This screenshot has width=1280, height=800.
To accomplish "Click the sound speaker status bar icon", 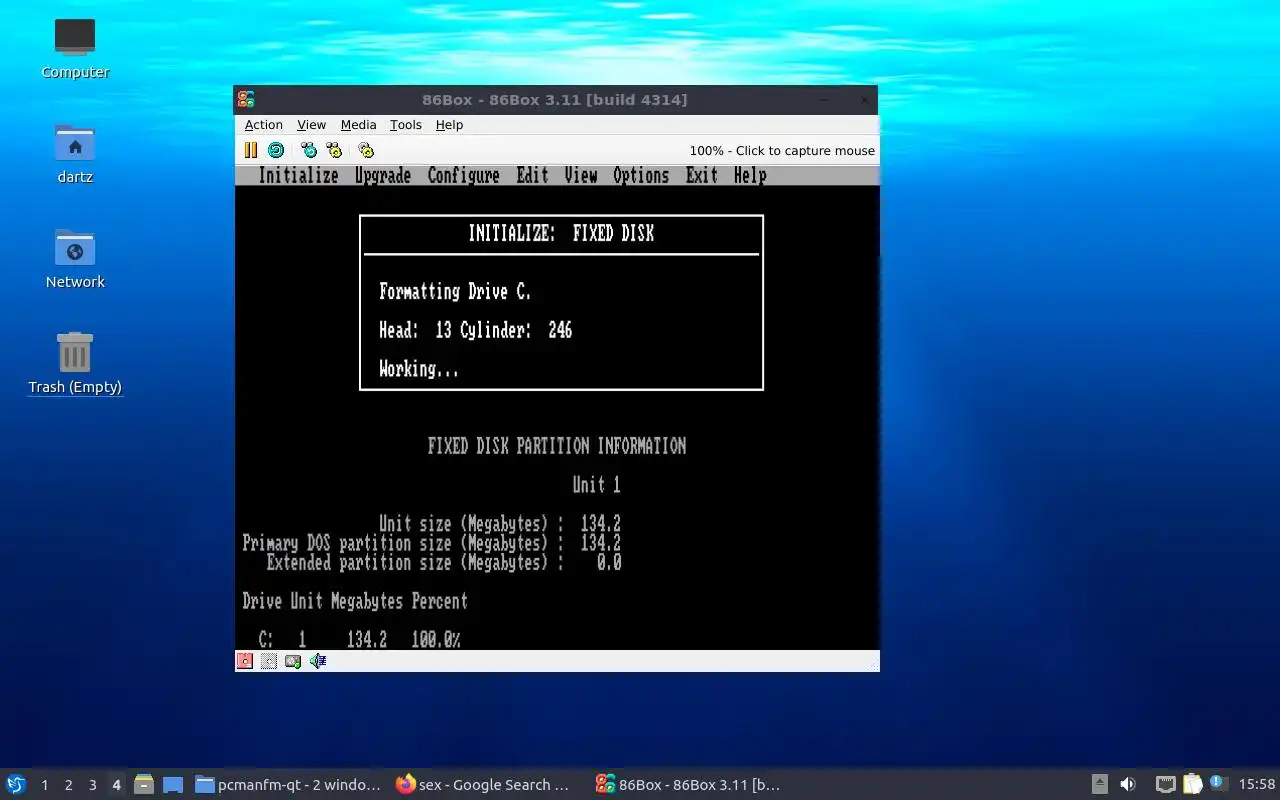I will [318, 661].
